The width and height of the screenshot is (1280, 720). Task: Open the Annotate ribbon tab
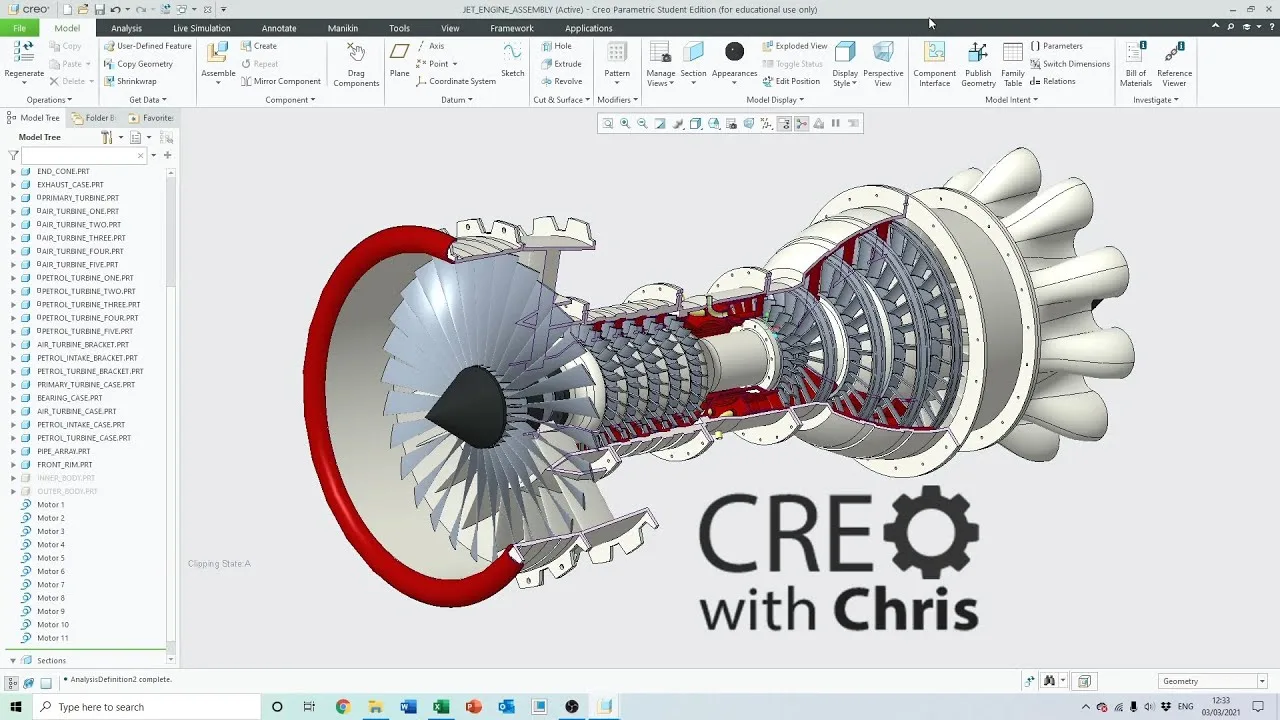point(279,28)
